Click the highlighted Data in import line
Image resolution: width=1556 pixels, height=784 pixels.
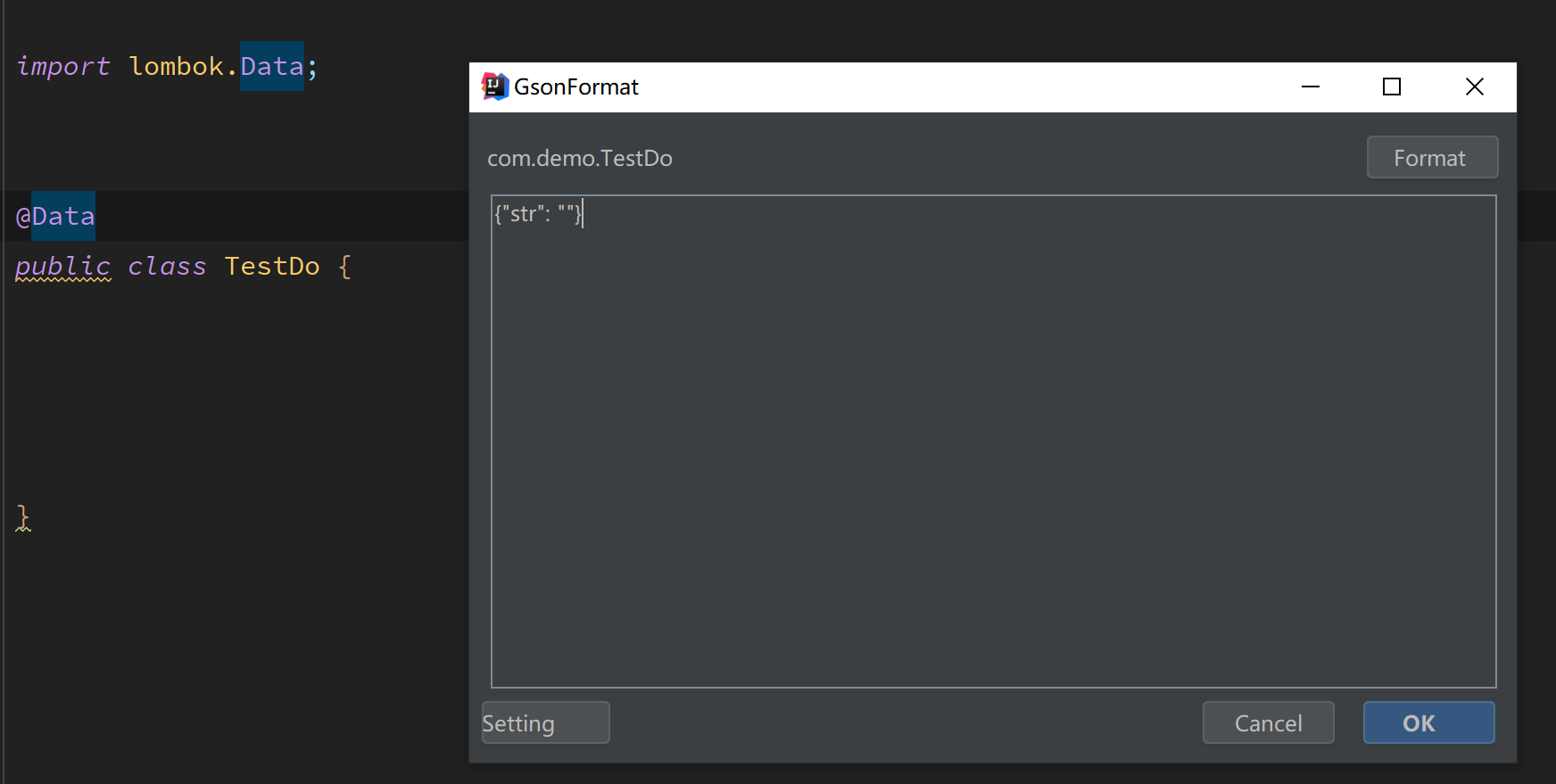(272, 66)
